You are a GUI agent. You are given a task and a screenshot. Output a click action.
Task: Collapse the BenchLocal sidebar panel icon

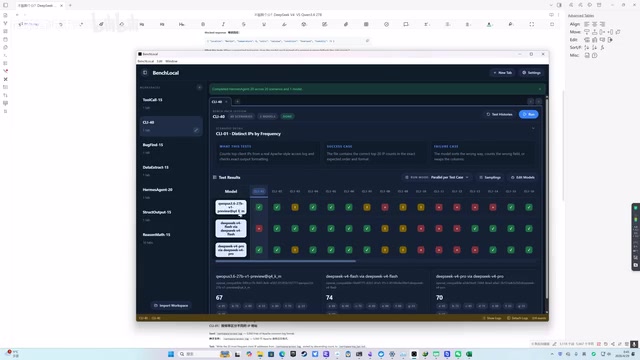pos(145,73)
